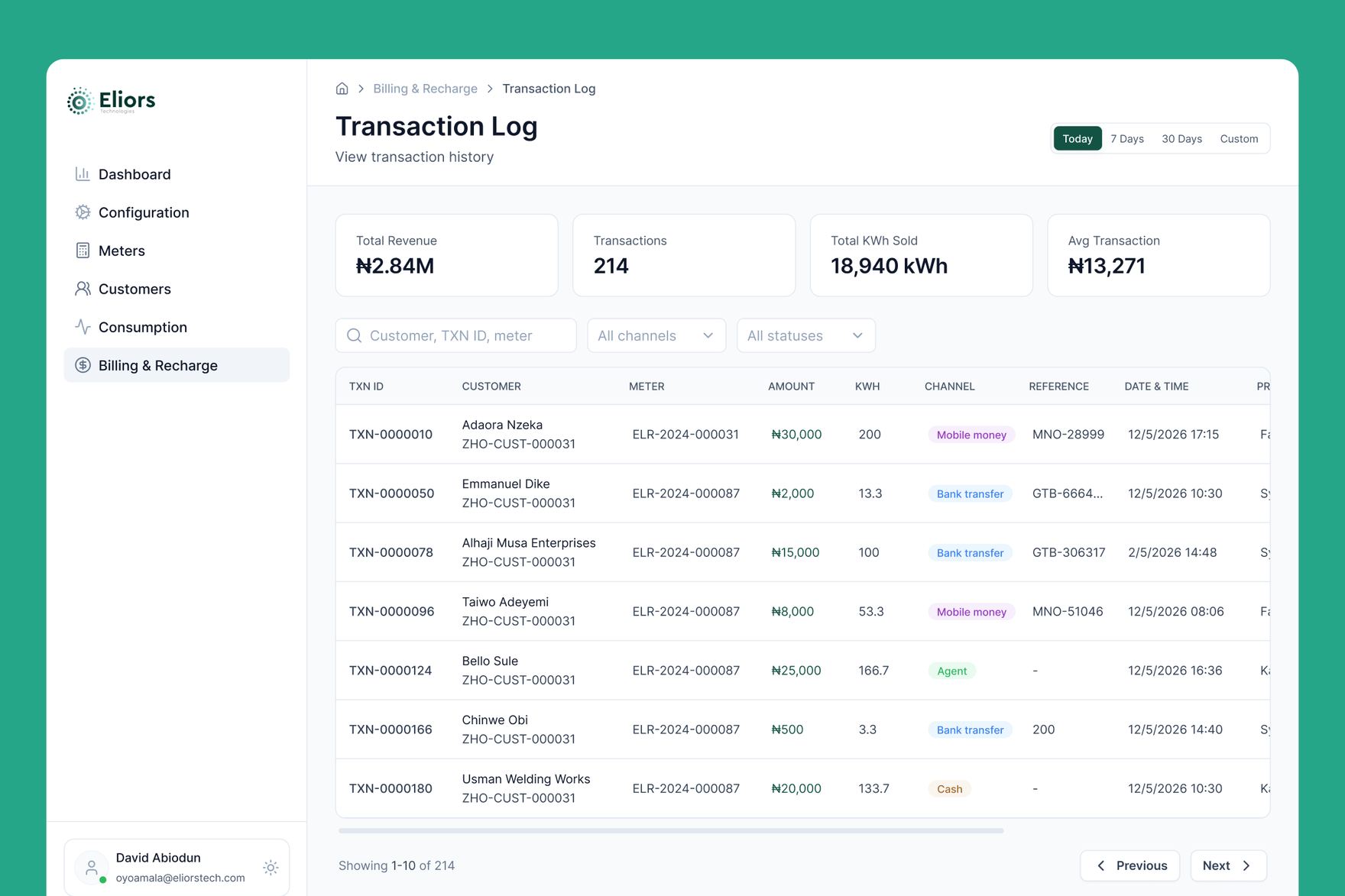Click the Avg Transaction card
1345x896 pixels.
(1159, 255)
